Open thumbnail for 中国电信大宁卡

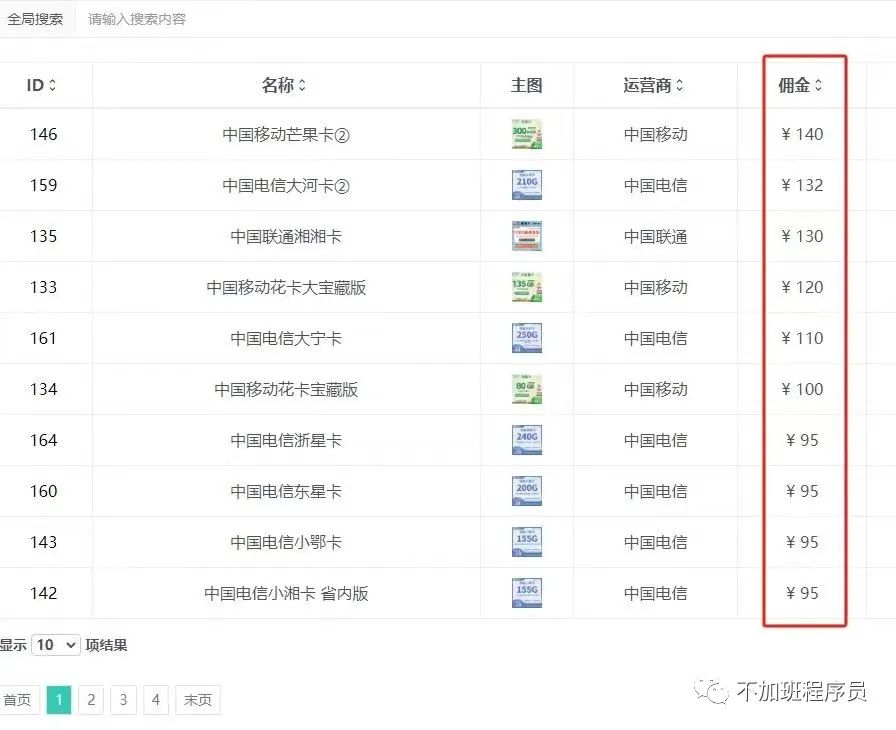pos(526,338)
